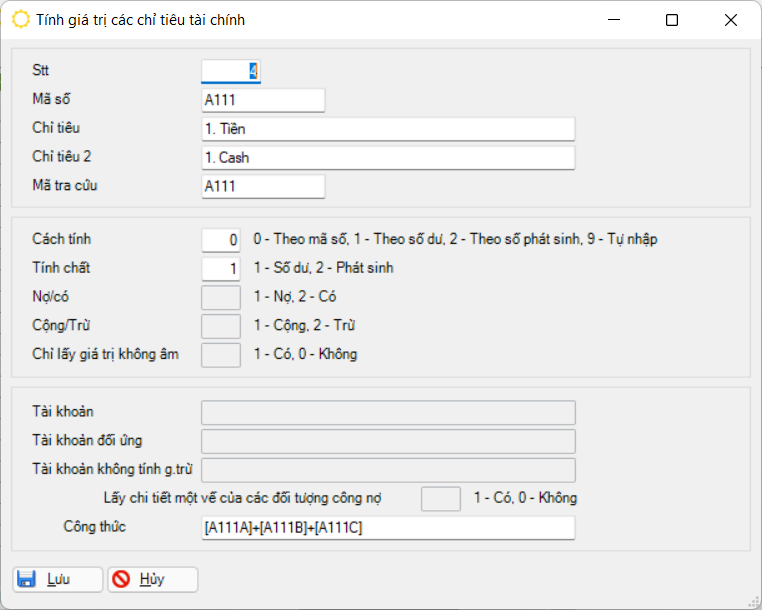Click the Stt number field
The width and height of the screenshot is (762, 610).
click(231, 71)
